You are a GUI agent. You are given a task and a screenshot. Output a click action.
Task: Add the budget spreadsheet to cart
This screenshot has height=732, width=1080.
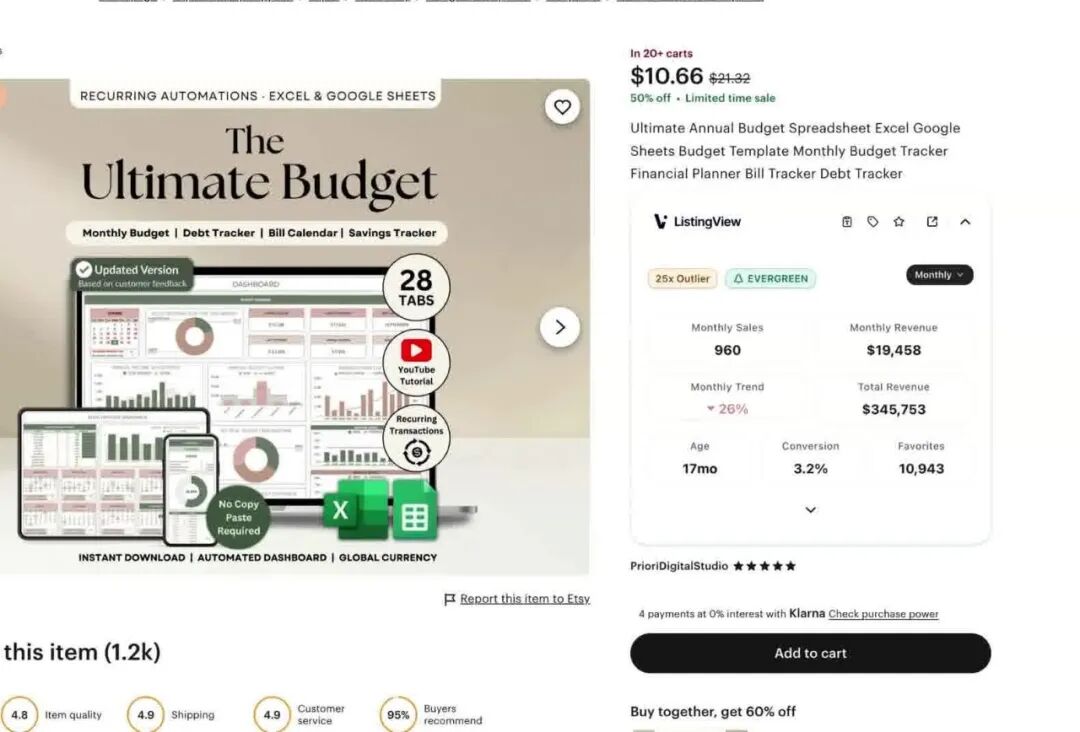pyautogui.click(x=810, y=653)
